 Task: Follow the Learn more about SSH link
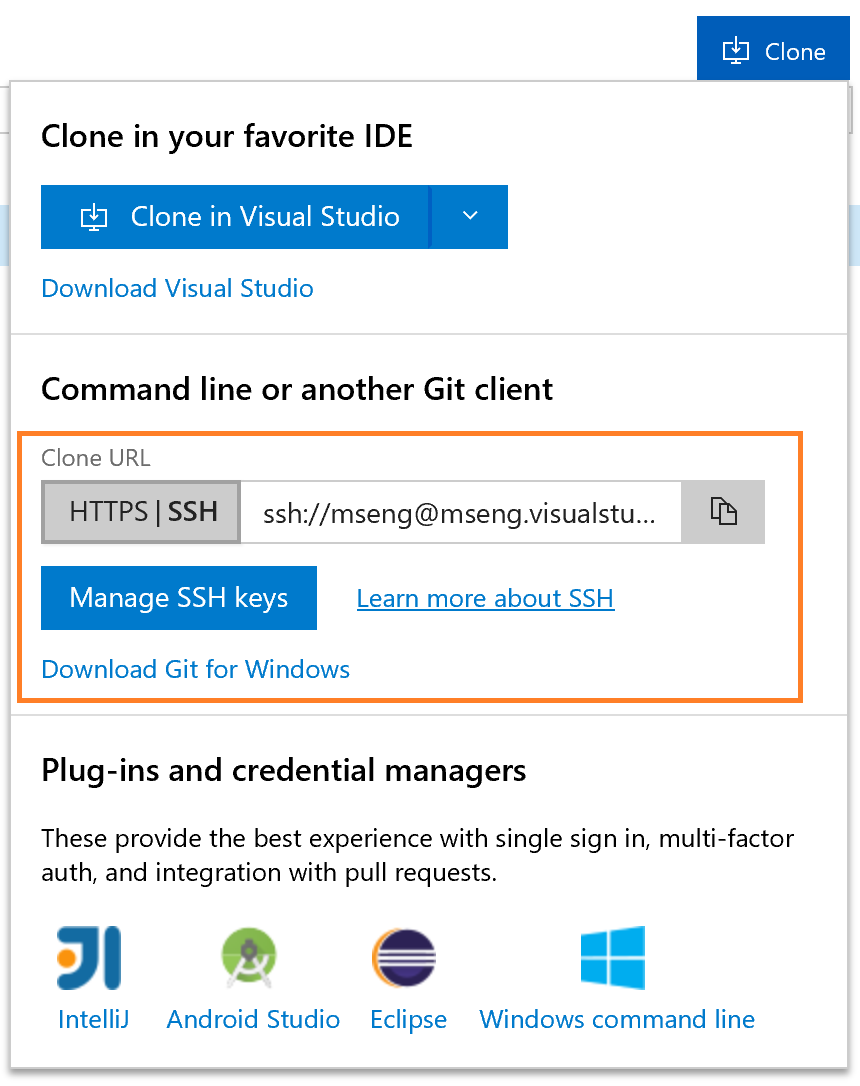point(485,598)
